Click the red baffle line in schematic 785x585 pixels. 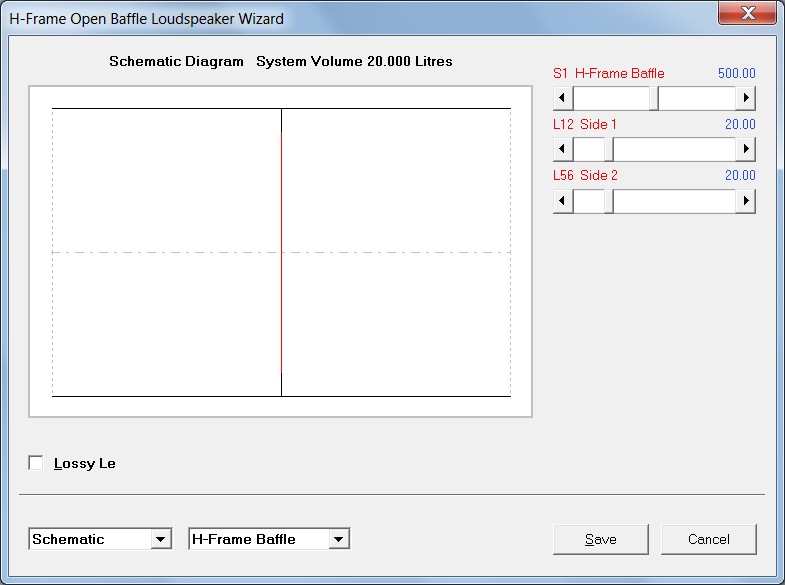[281, 252]
